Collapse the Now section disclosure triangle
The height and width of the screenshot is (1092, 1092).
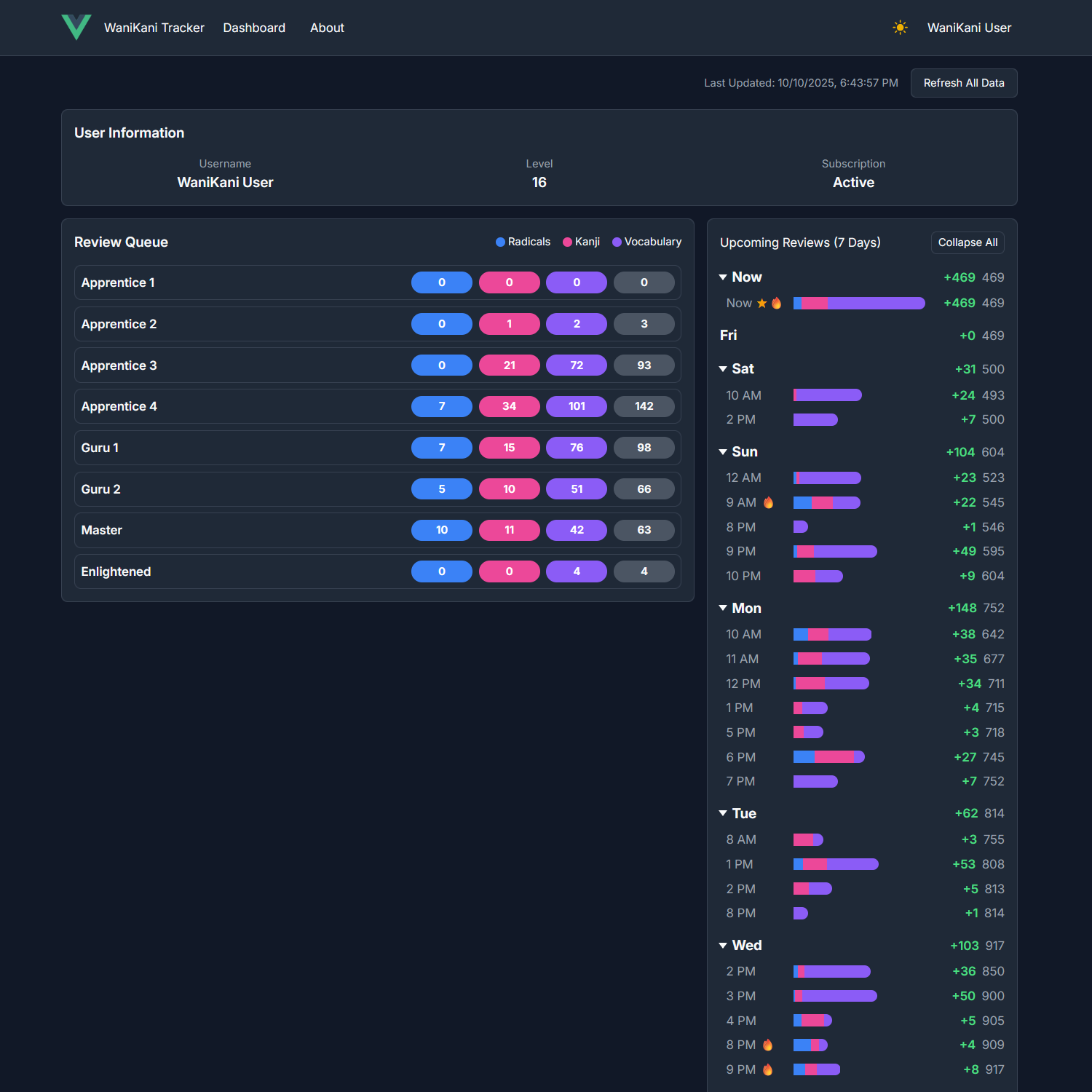(722, 277)
